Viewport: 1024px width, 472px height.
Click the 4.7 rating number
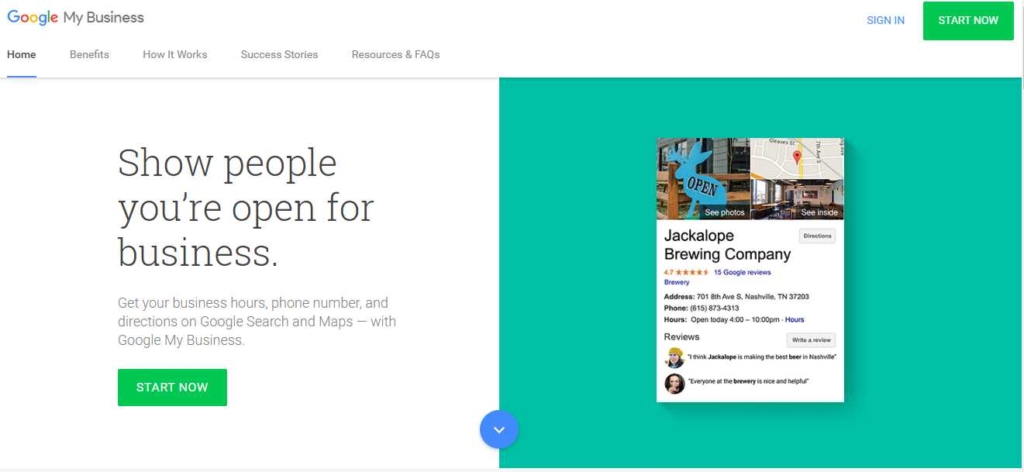[x=669, y=272]
